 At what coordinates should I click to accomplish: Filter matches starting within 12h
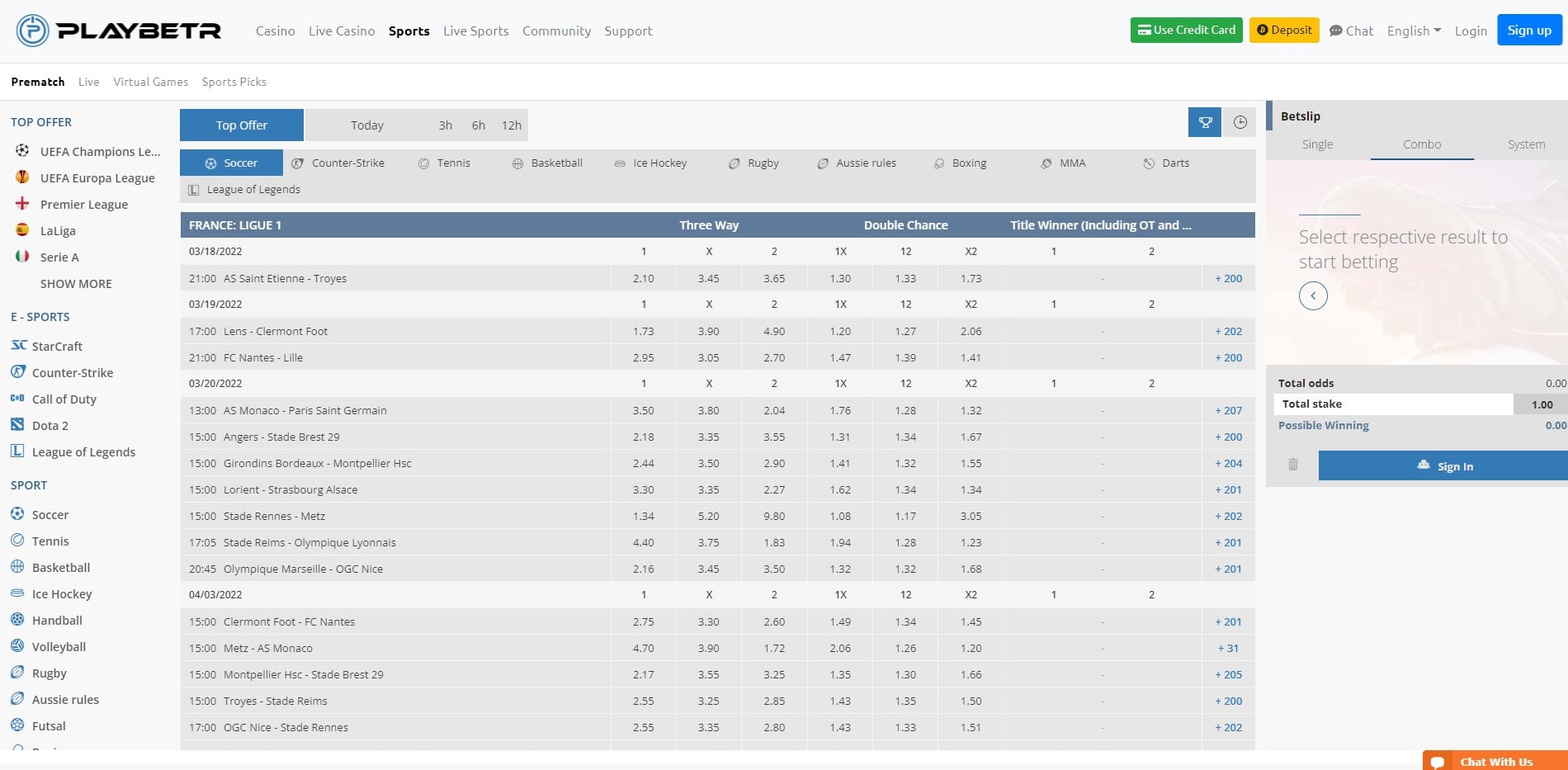click(512, 125)
